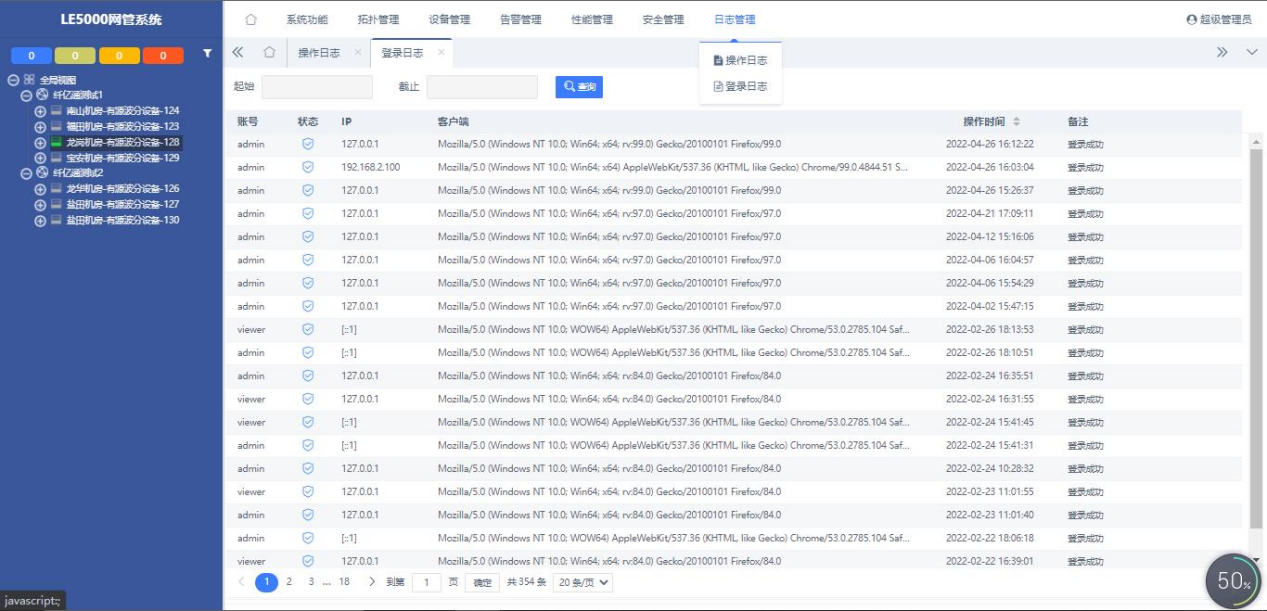Click the 起始 start date input field
Image resolution: width=1267 pixels, height=611 pixels.
tap(317, 87)
